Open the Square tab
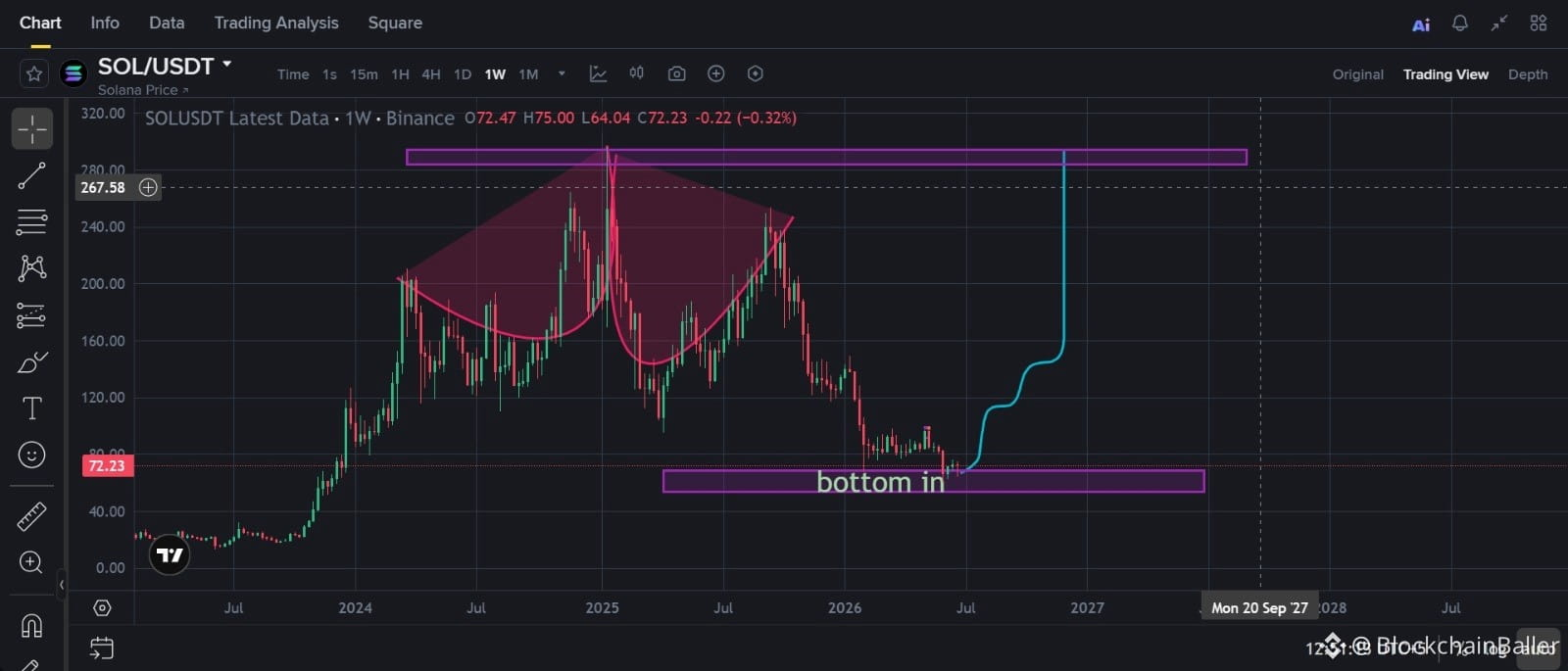 coord(395,23)
